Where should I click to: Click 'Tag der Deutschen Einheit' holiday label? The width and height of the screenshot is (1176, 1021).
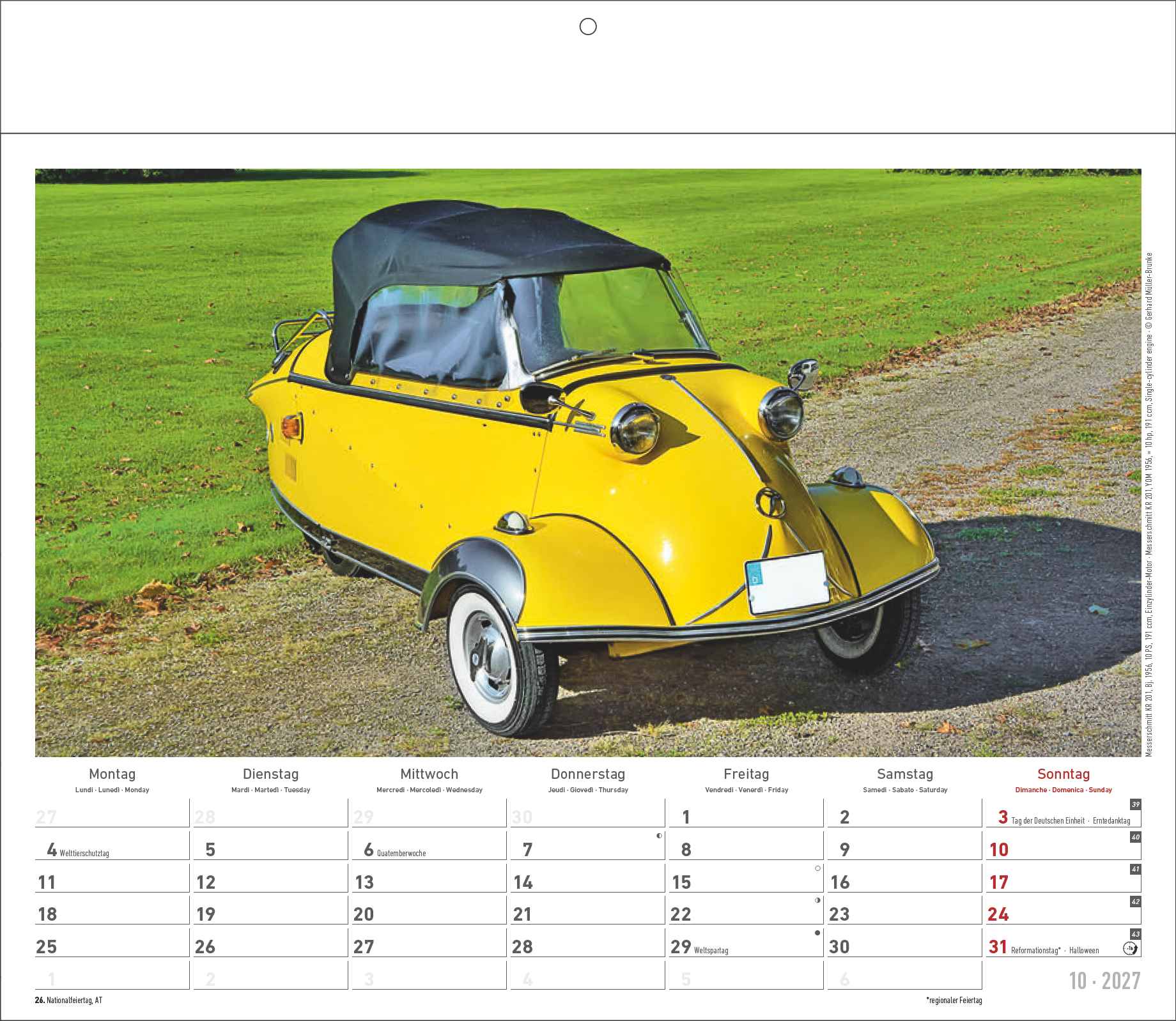click(x=1048, y=821)
